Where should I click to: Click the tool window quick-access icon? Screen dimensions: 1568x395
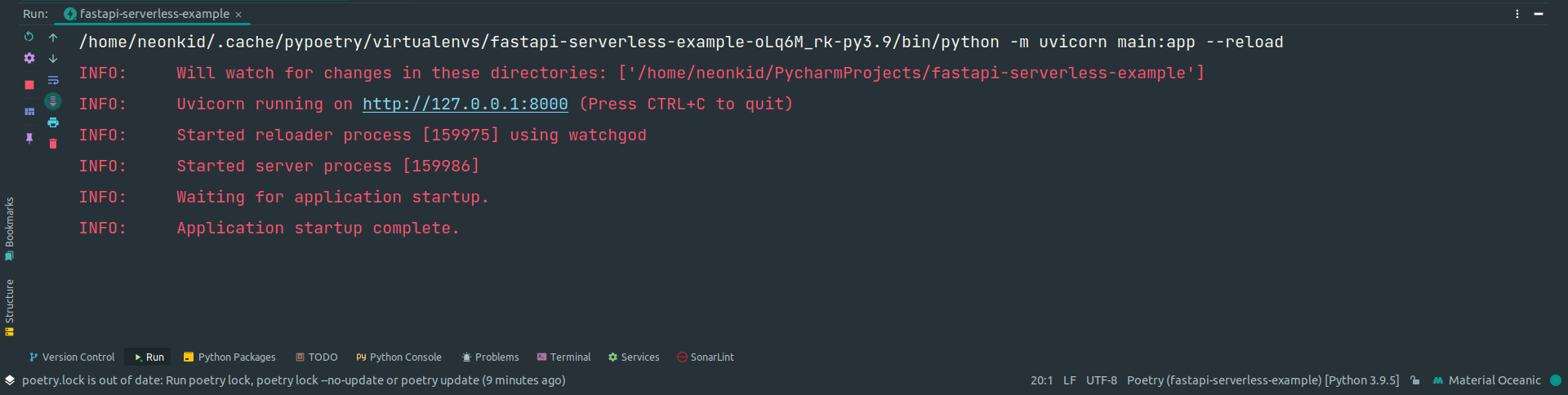10,380
